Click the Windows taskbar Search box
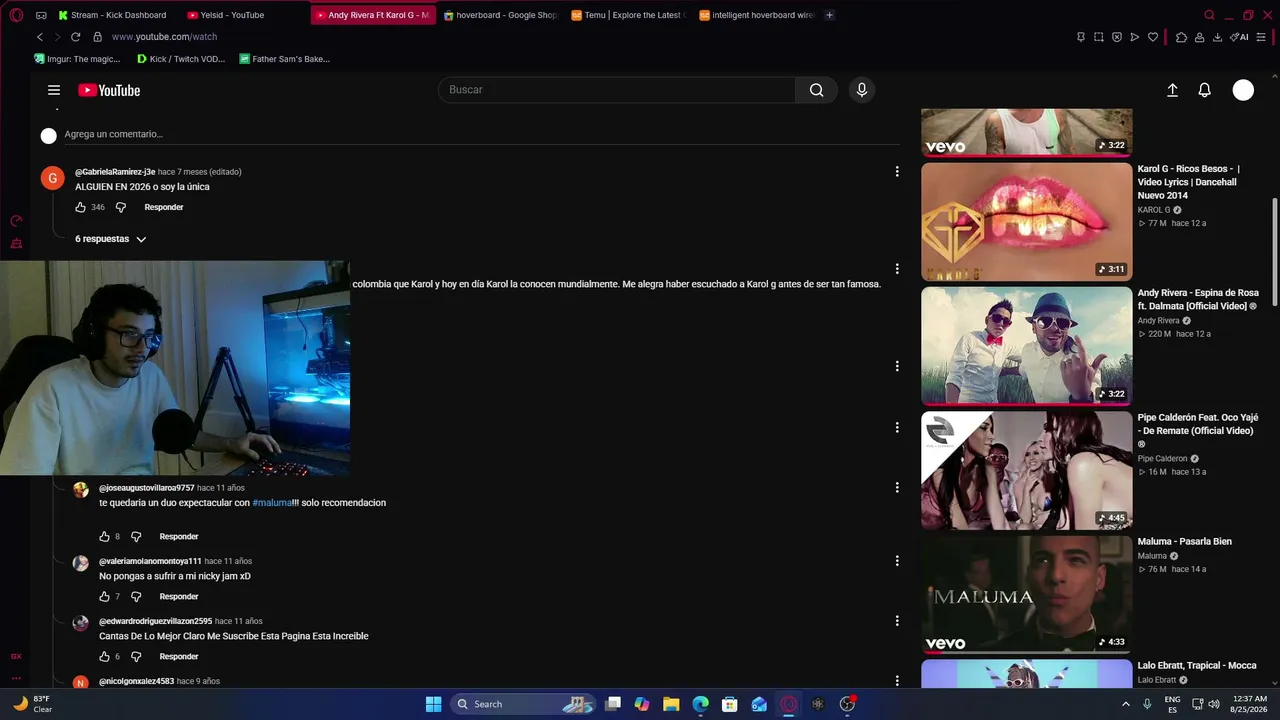Screen dimensions: 1280x720 [x=524, y=704]
